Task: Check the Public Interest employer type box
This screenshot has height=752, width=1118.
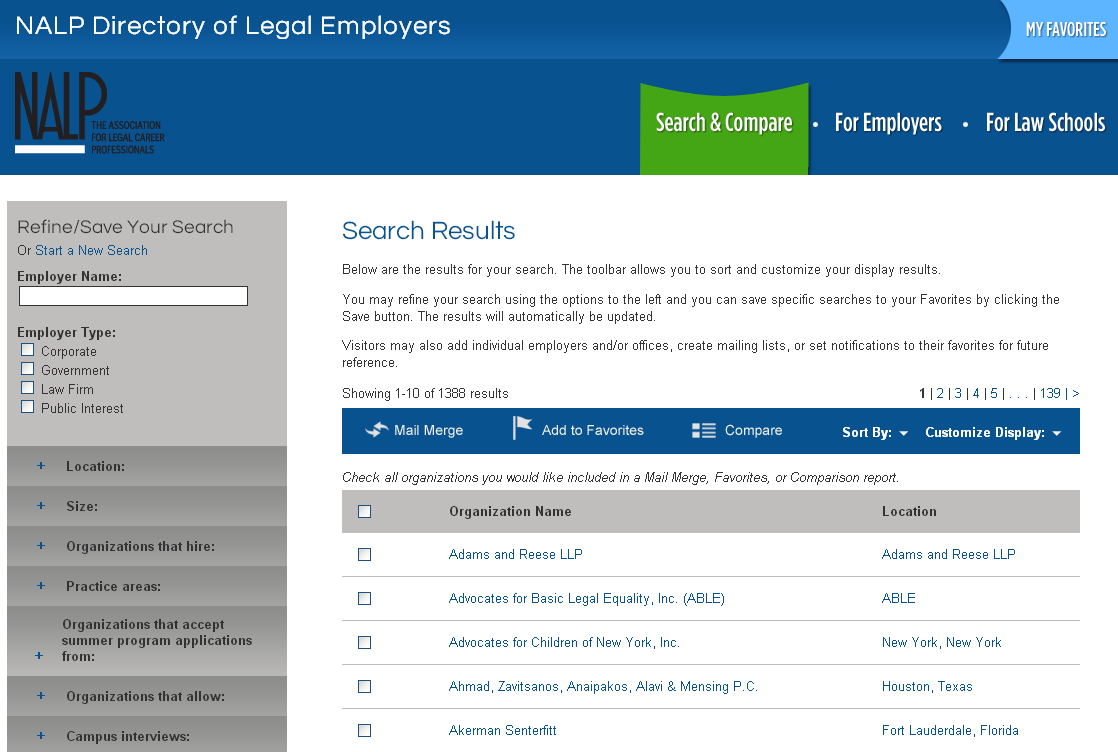Action: pos(28,406)
